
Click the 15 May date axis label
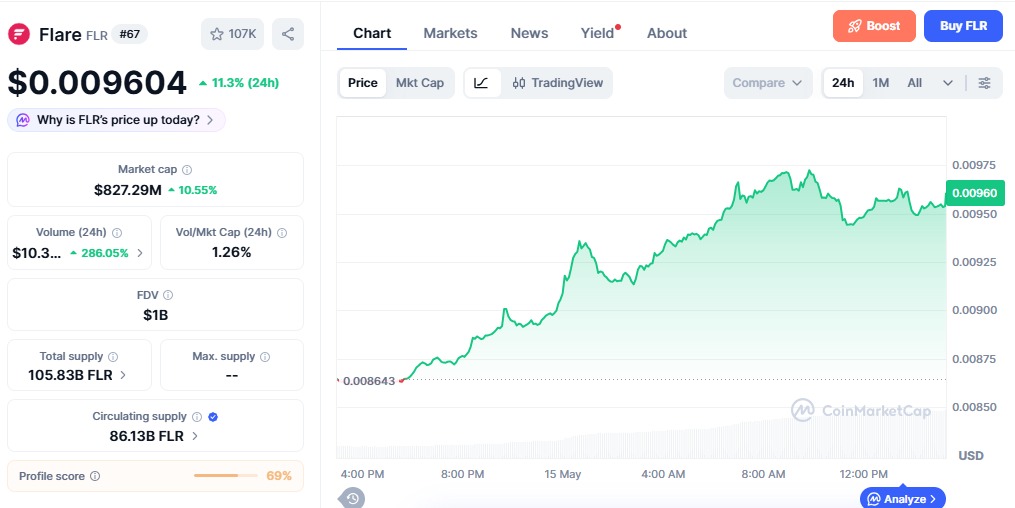pos(563,474)
